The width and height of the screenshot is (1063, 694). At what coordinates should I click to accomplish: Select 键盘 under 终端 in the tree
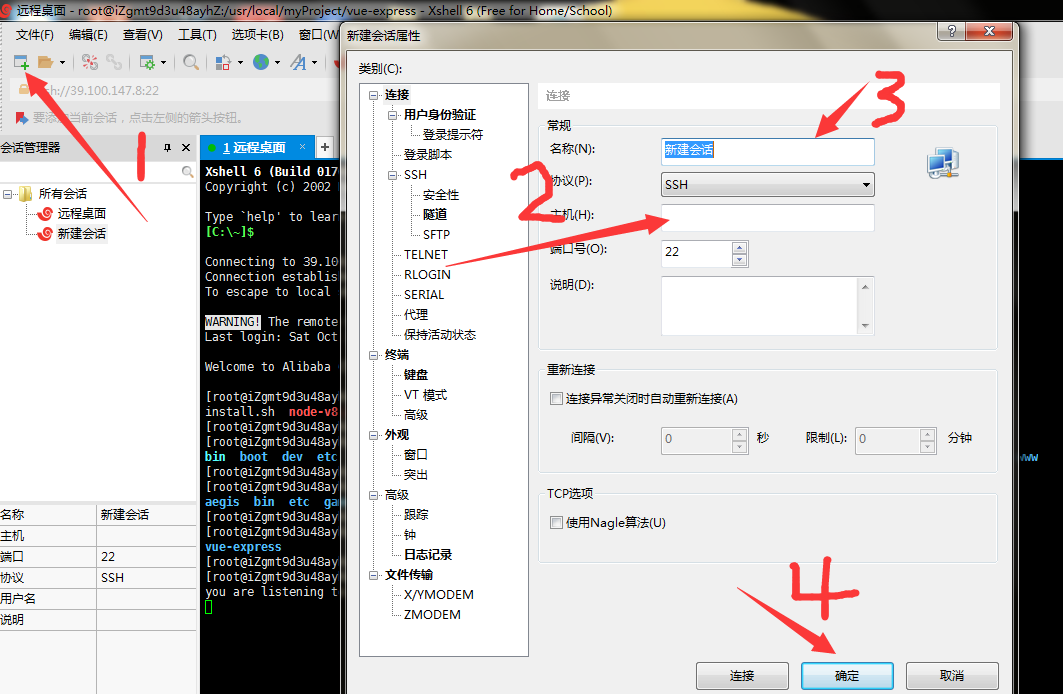(x=416, y=375)
